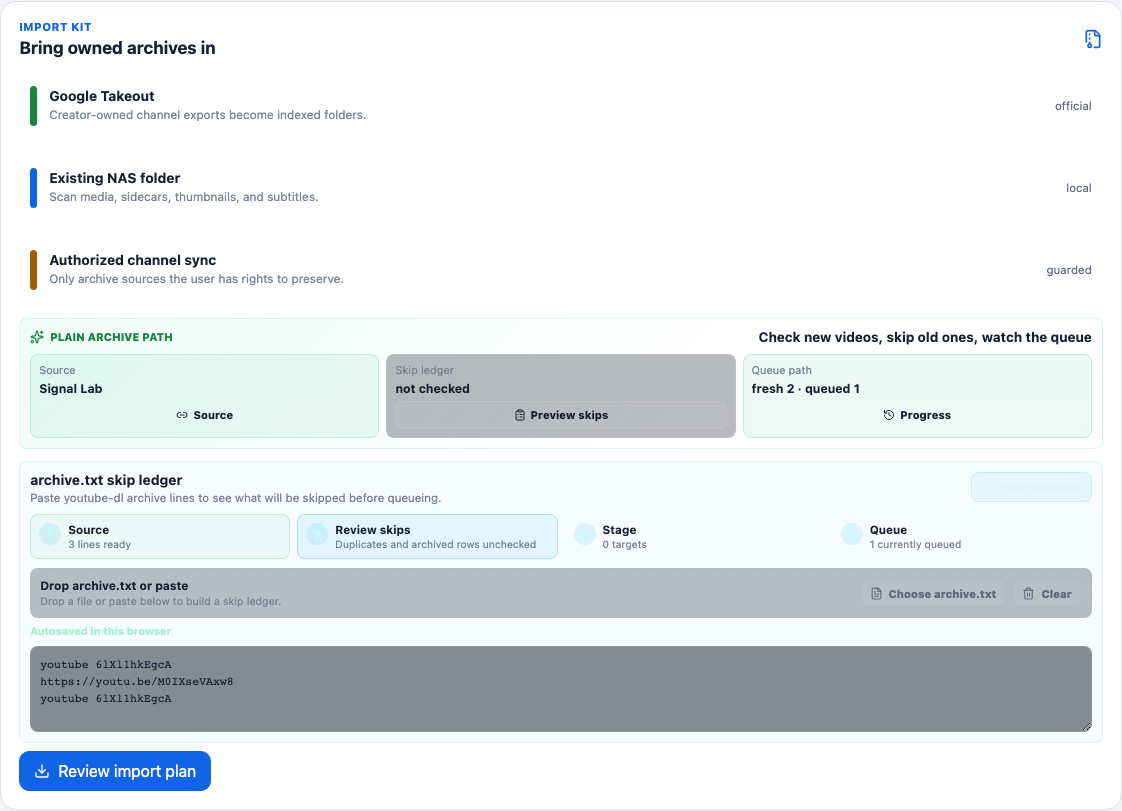
Task: Click the Review import plan button
Action: point(115,771)
